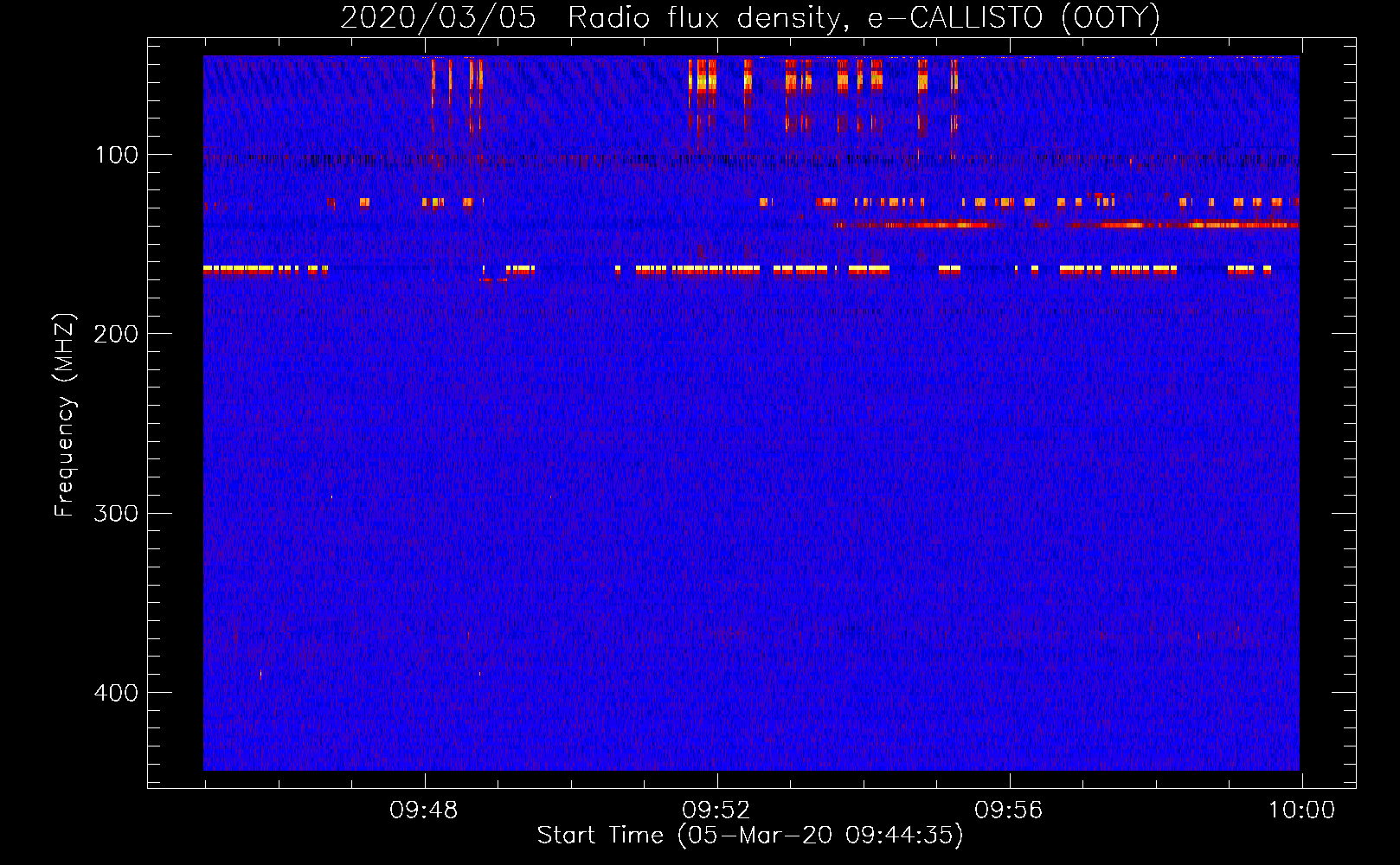Click the '10:00' time tick label
1400x865 pixels.
coord(1301,811)
